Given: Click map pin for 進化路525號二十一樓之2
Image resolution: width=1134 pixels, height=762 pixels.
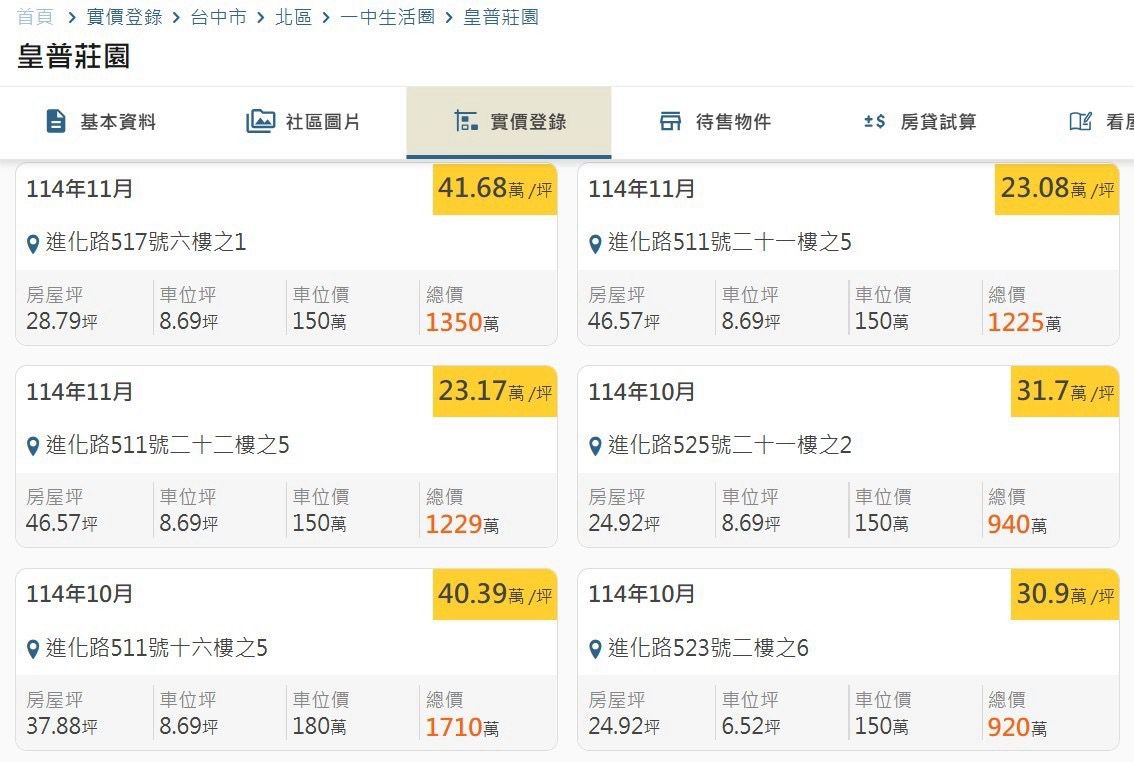Looking at the screenshot, I should click(x=596, y=446).
